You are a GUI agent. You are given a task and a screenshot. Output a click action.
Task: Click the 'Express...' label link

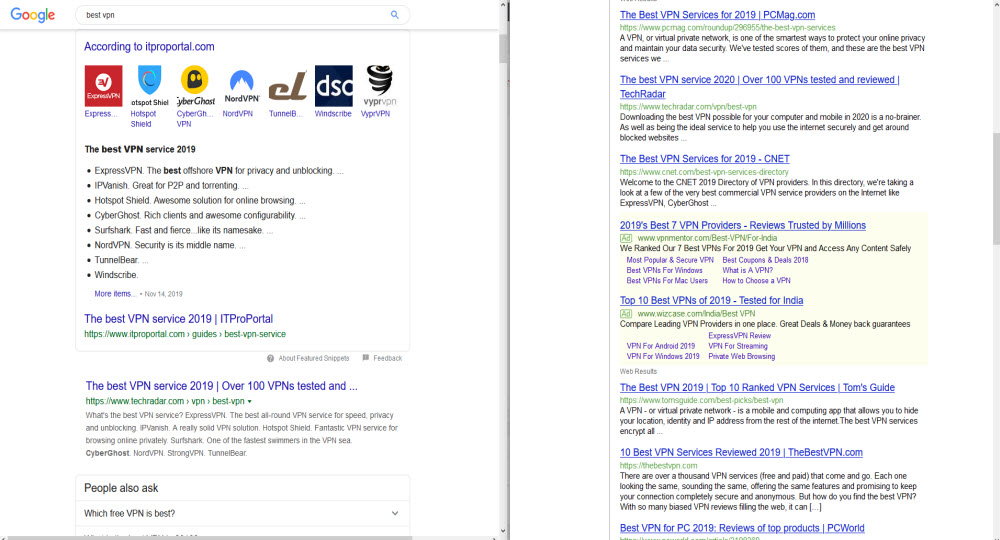pyautogui.click(x=101, y=113)
